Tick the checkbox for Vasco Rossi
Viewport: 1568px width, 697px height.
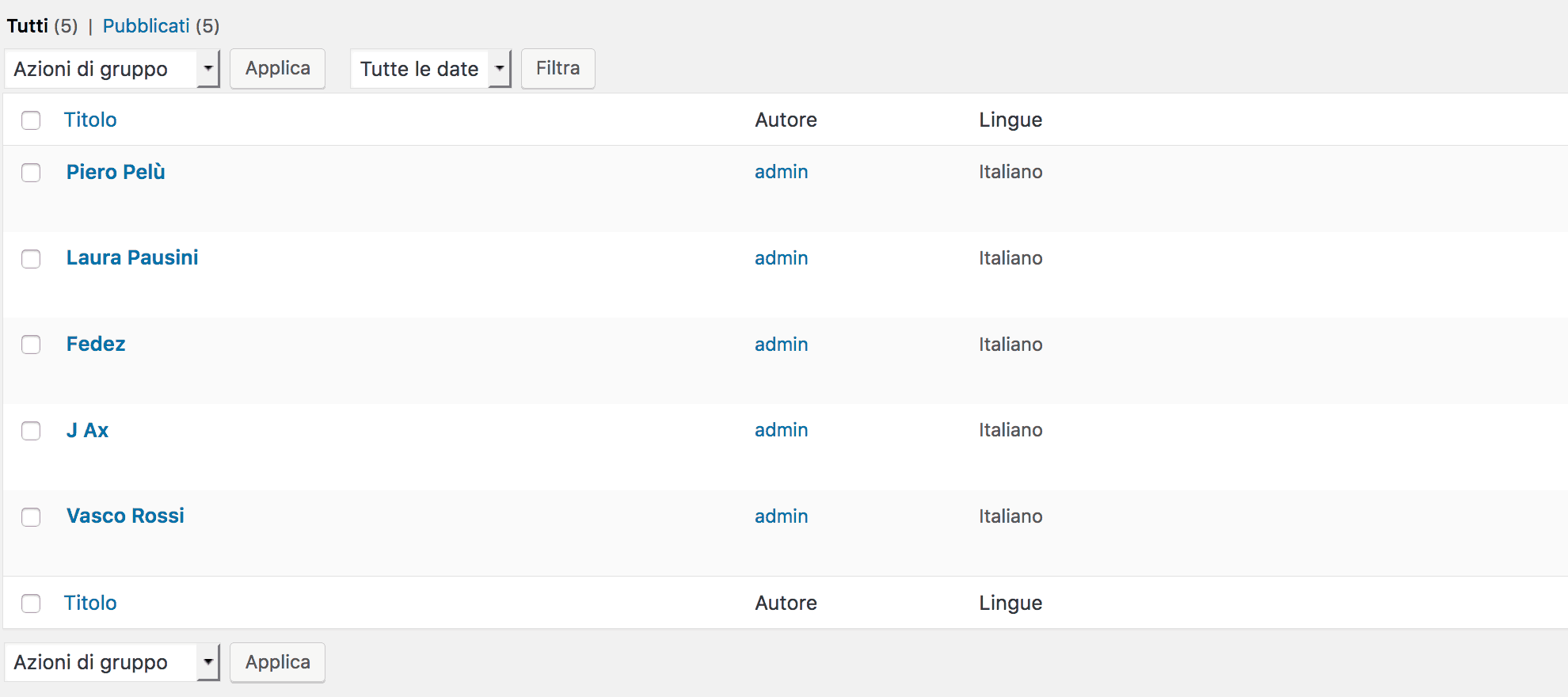coord(31,517)
